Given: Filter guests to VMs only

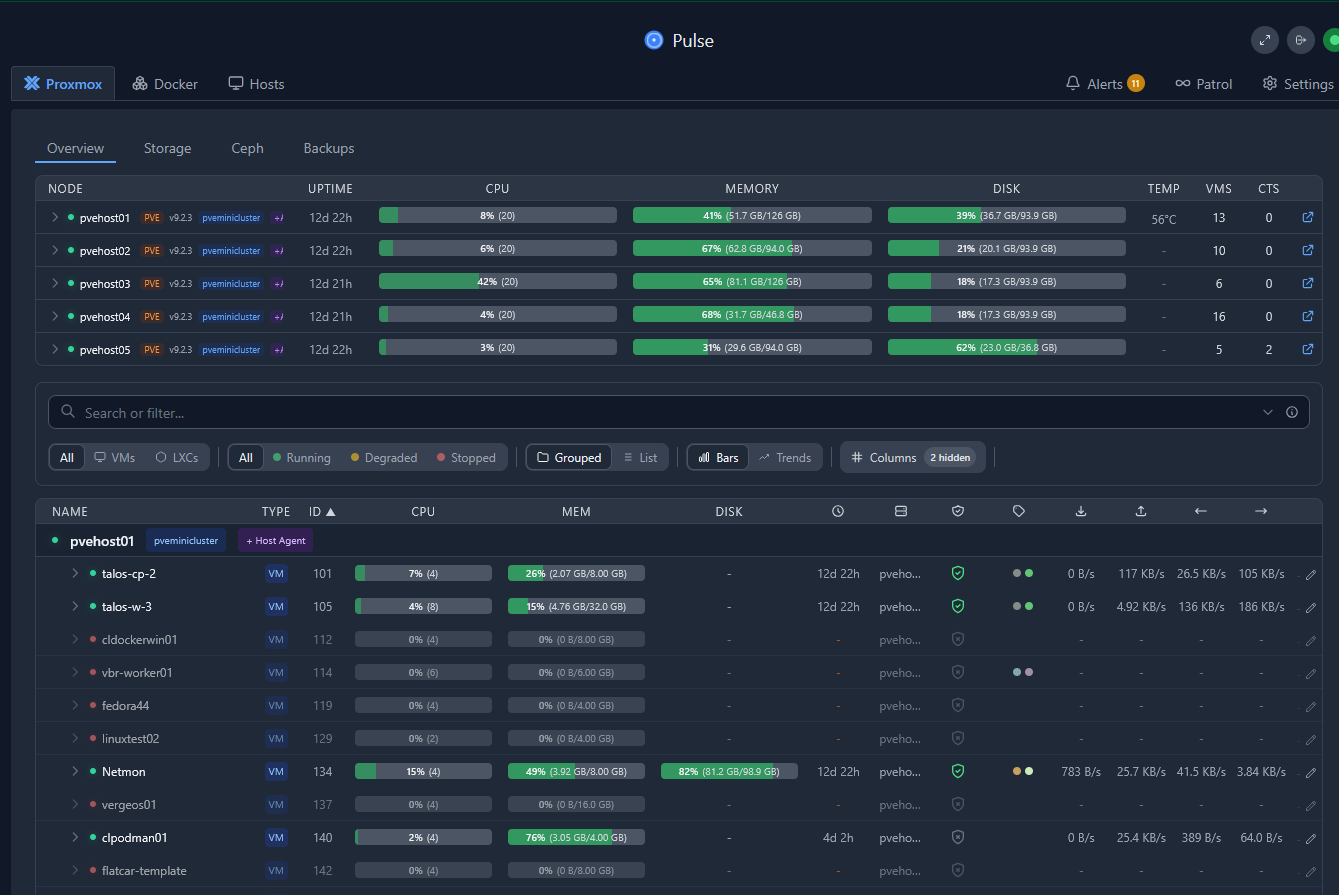Looking at the screenshot, I should (114, 457).
